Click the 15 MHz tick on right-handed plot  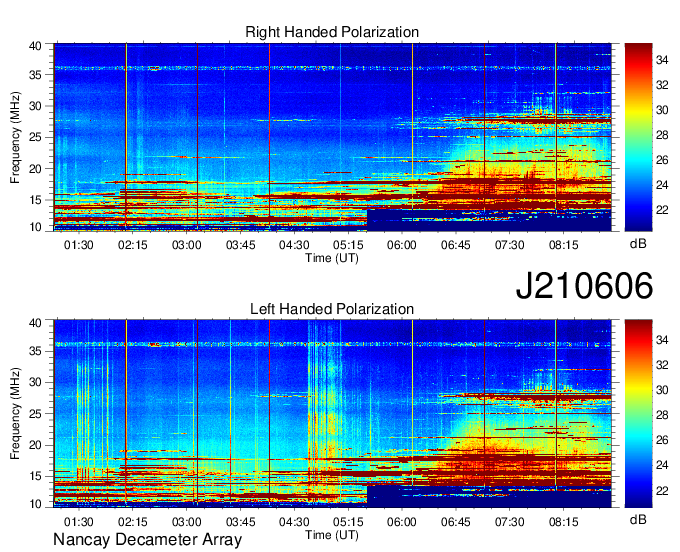pyautogui.click(x=35, y=200)
